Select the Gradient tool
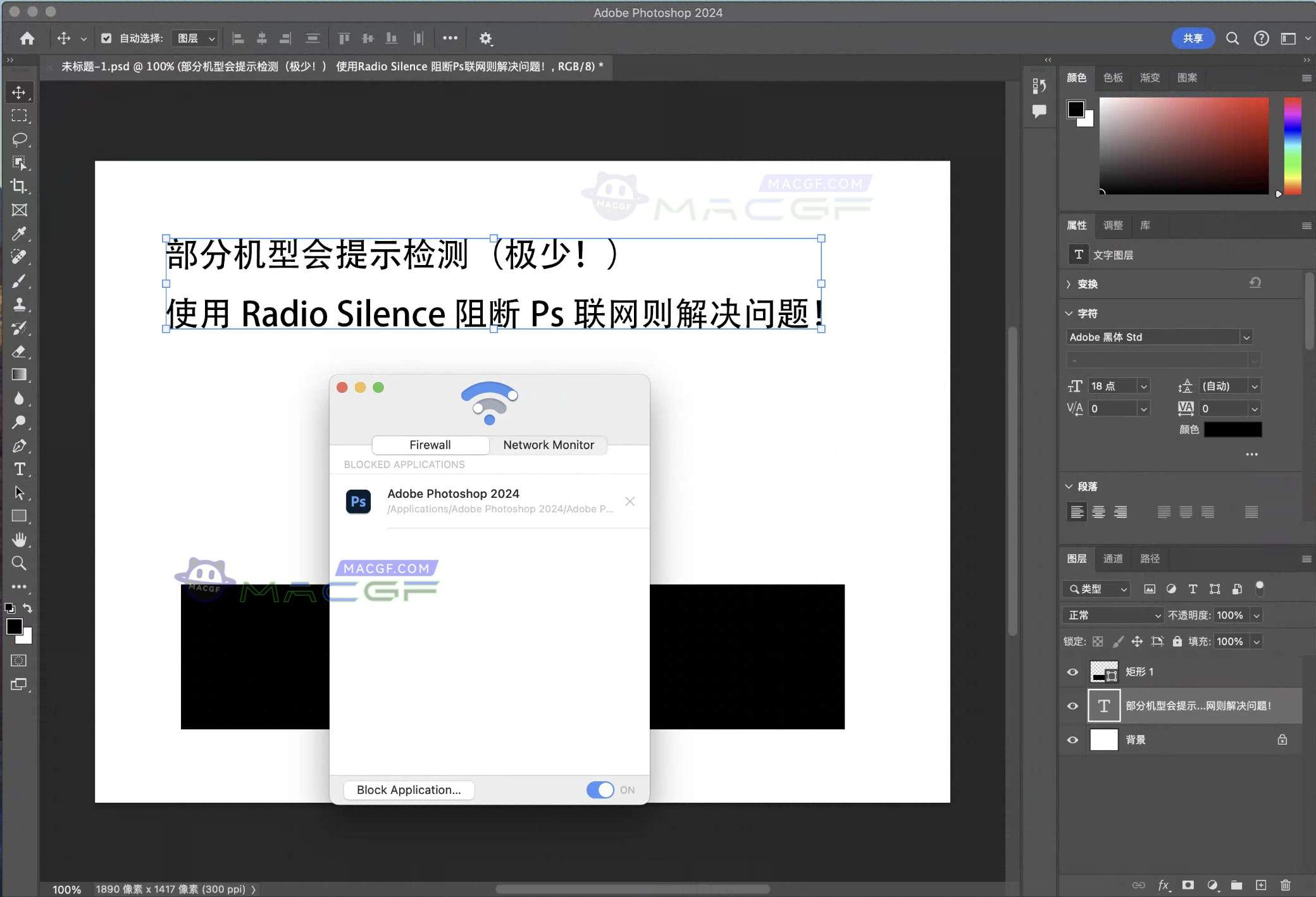Viewport: 1316px width, 897px height. tap(20, 375)
